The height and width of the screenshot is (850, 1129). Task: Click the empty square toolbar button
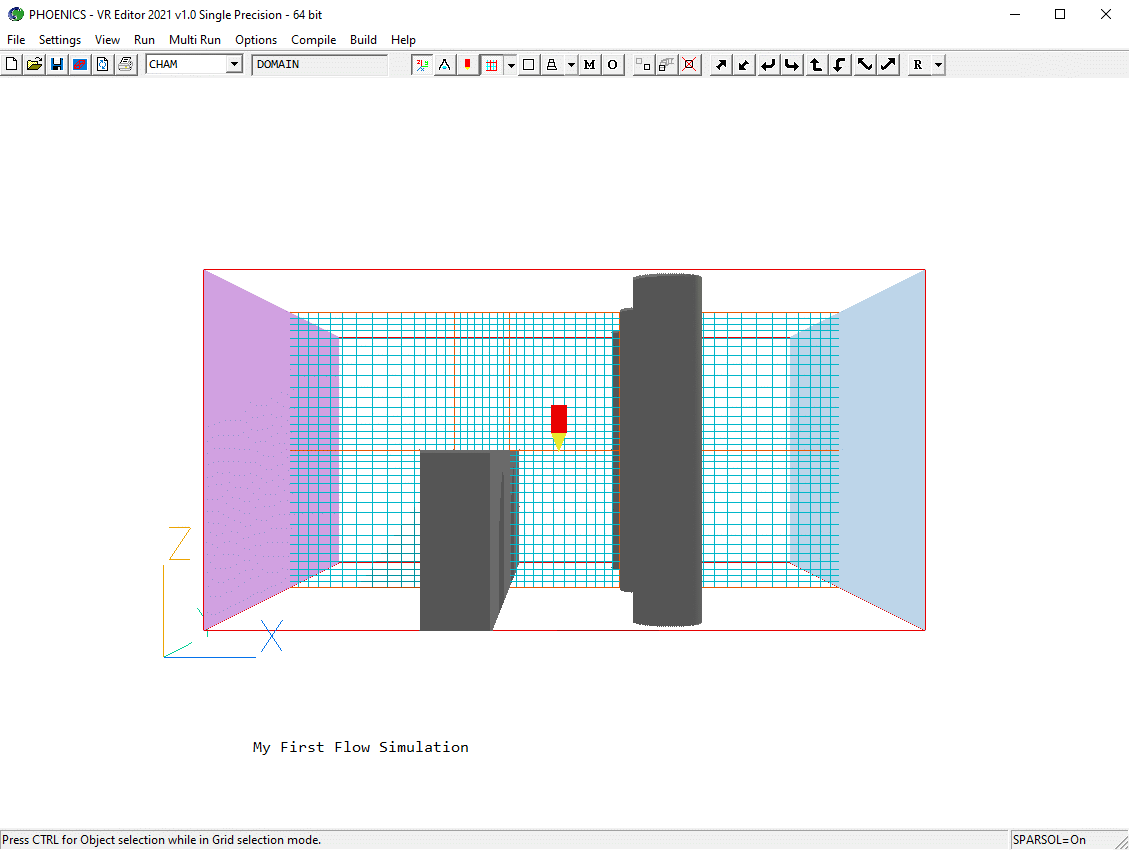pos(529,65)
